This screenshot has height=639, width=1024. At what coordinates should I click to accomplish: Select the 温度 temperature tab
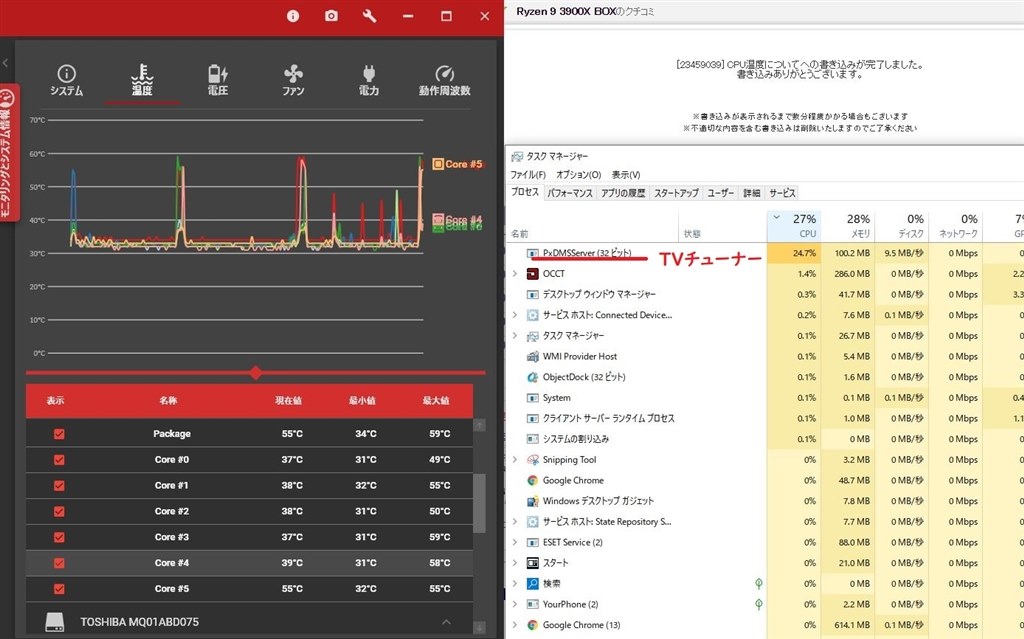pos(142,81)
